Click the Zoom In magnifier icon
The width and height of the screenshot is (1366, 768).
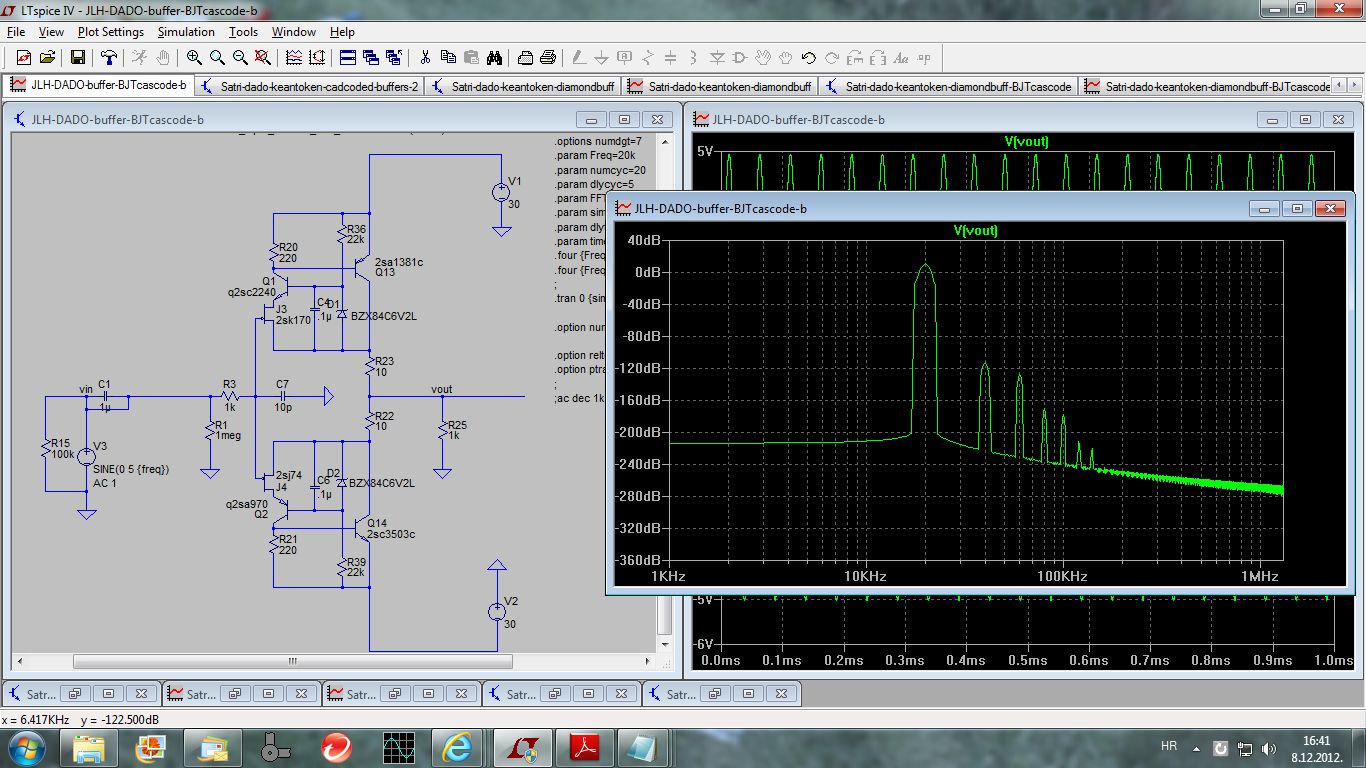(x=194, y=58)
